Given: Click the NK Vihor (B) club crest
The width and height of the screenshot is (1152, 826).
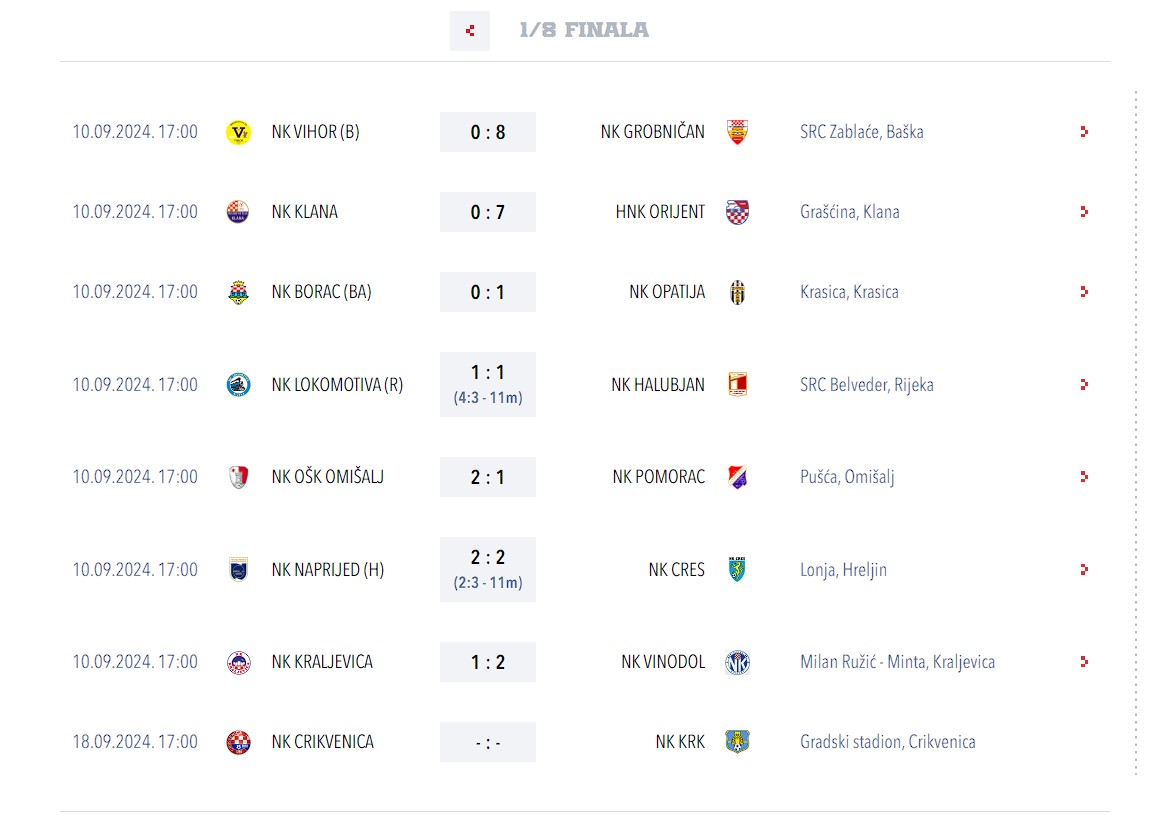Looking at the screenshot, I should (x=238, y=132).
